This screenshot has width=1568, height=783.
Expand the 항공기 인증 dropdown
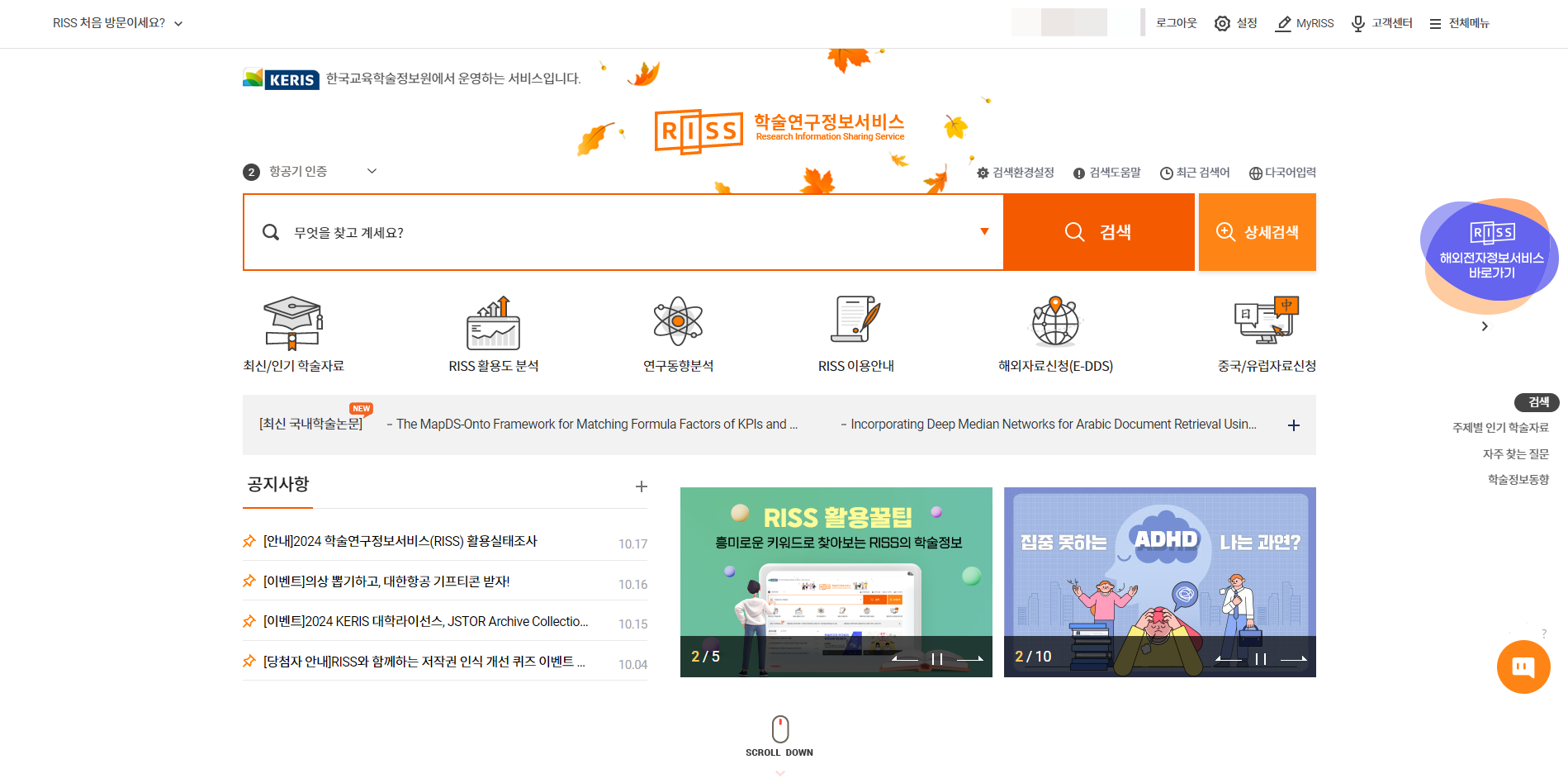(371, 171)
